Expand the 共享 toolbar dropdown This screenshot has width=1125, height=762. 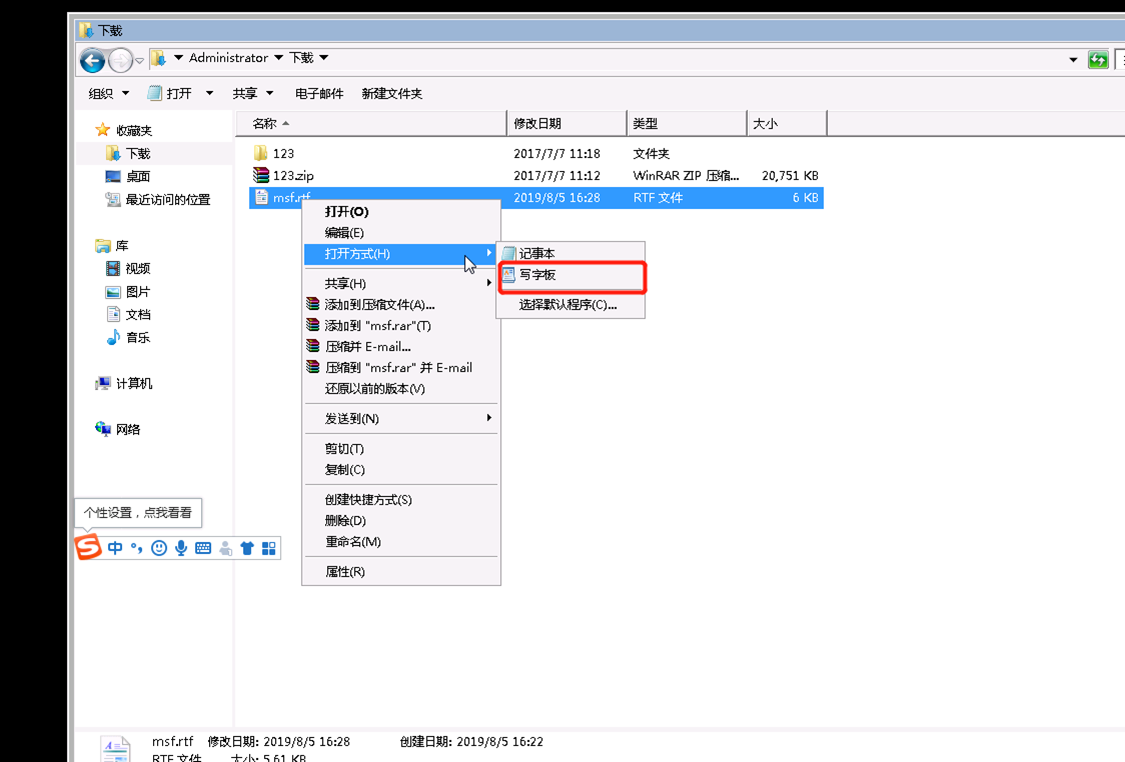click(x=253, y=93)
